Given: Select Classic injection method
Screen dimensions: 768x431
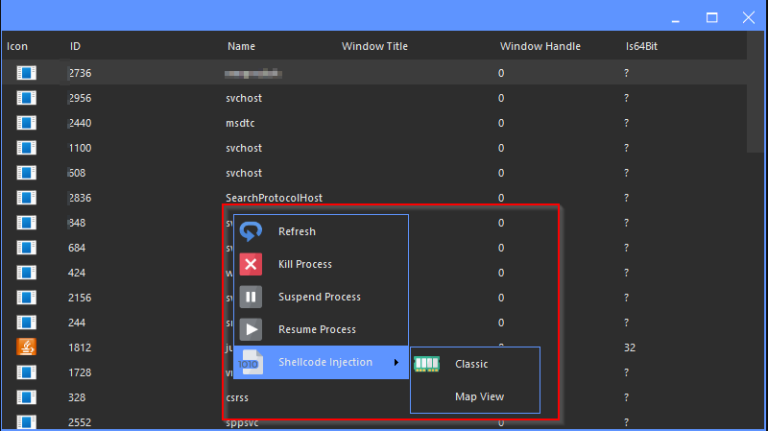Looking at the screenshot, I should [471, 364].
